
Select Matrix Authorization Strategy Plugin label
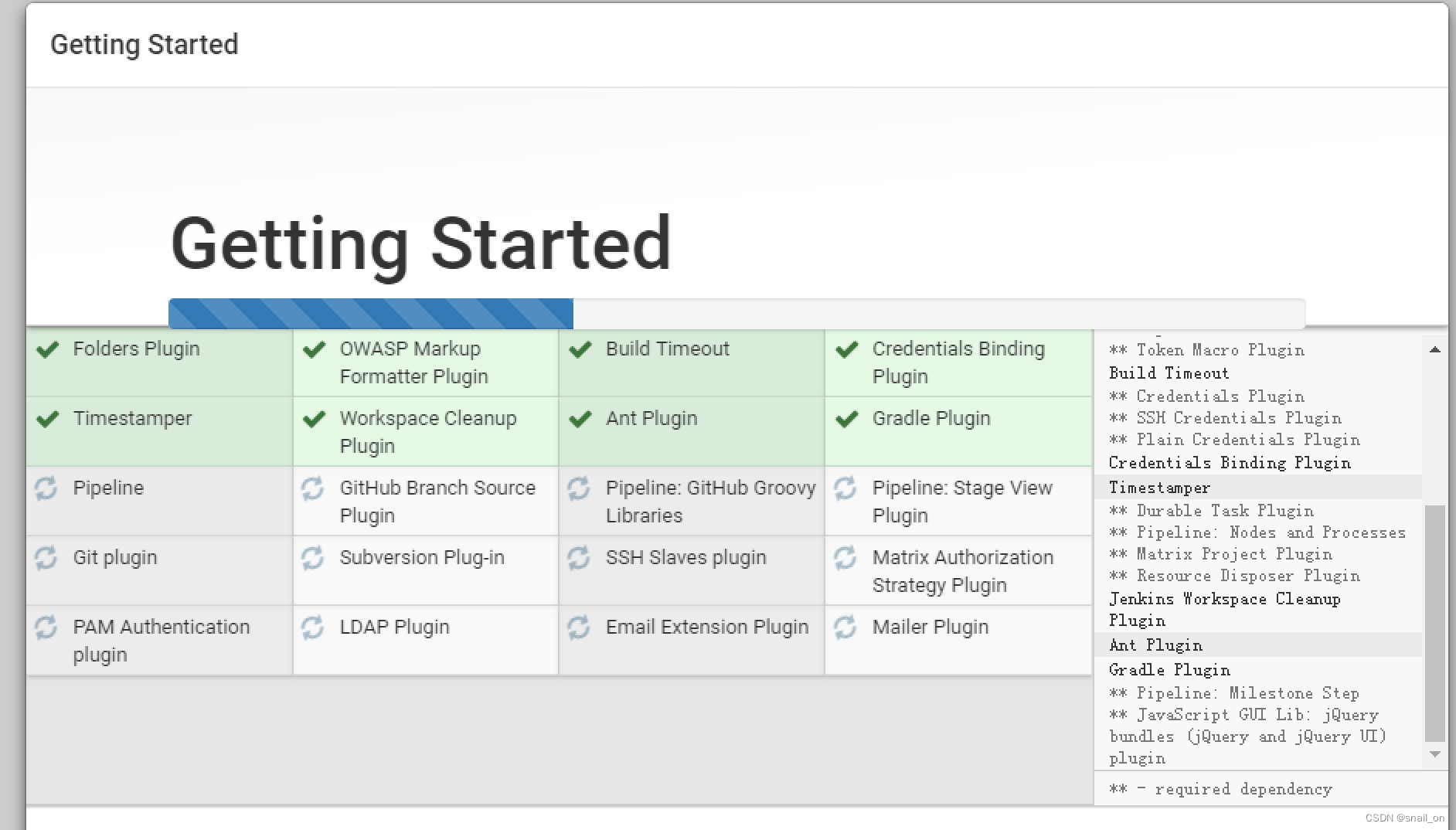click(963, 571)
